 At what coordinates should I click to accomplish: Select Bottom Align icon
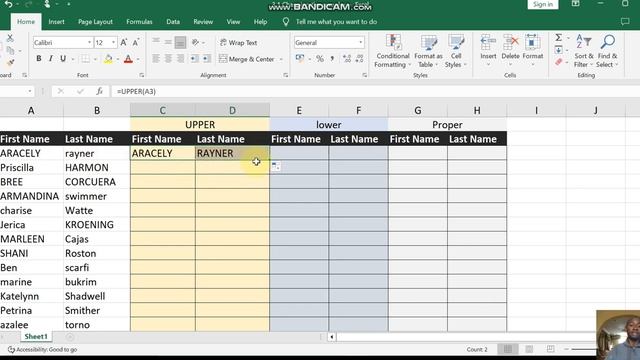(x=180, y=42)
